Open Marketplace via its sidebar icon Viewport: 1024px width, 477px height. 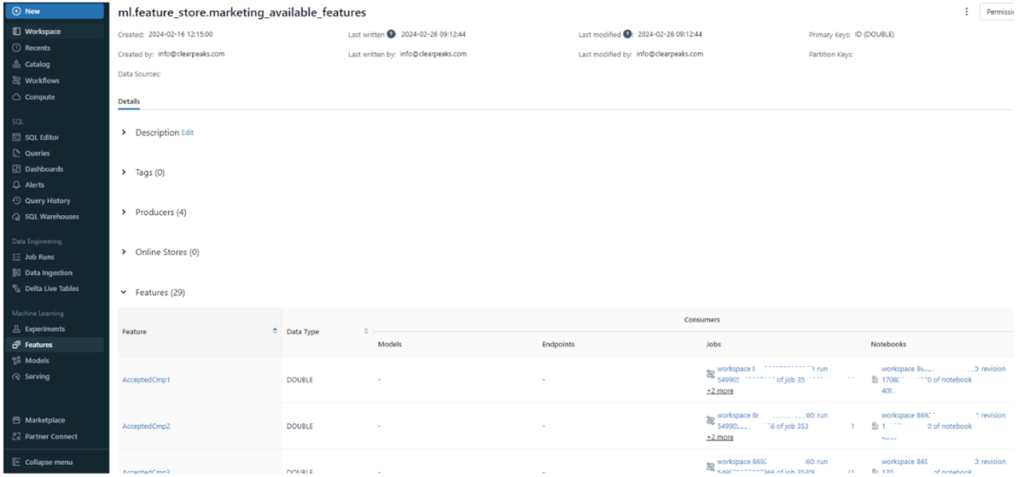[x=16, y=420]
